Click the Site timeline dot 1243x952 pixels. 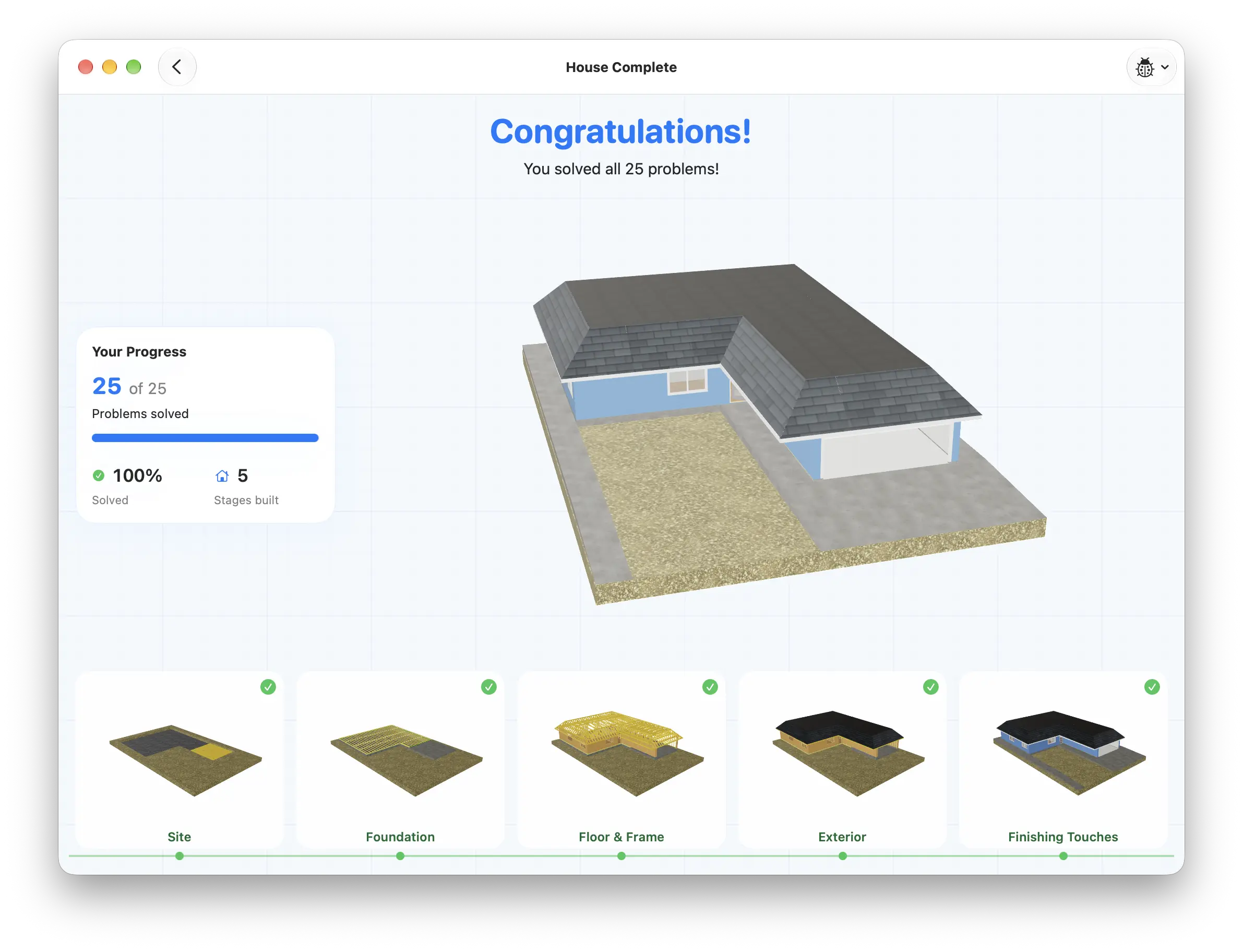(x=180, y=856)
